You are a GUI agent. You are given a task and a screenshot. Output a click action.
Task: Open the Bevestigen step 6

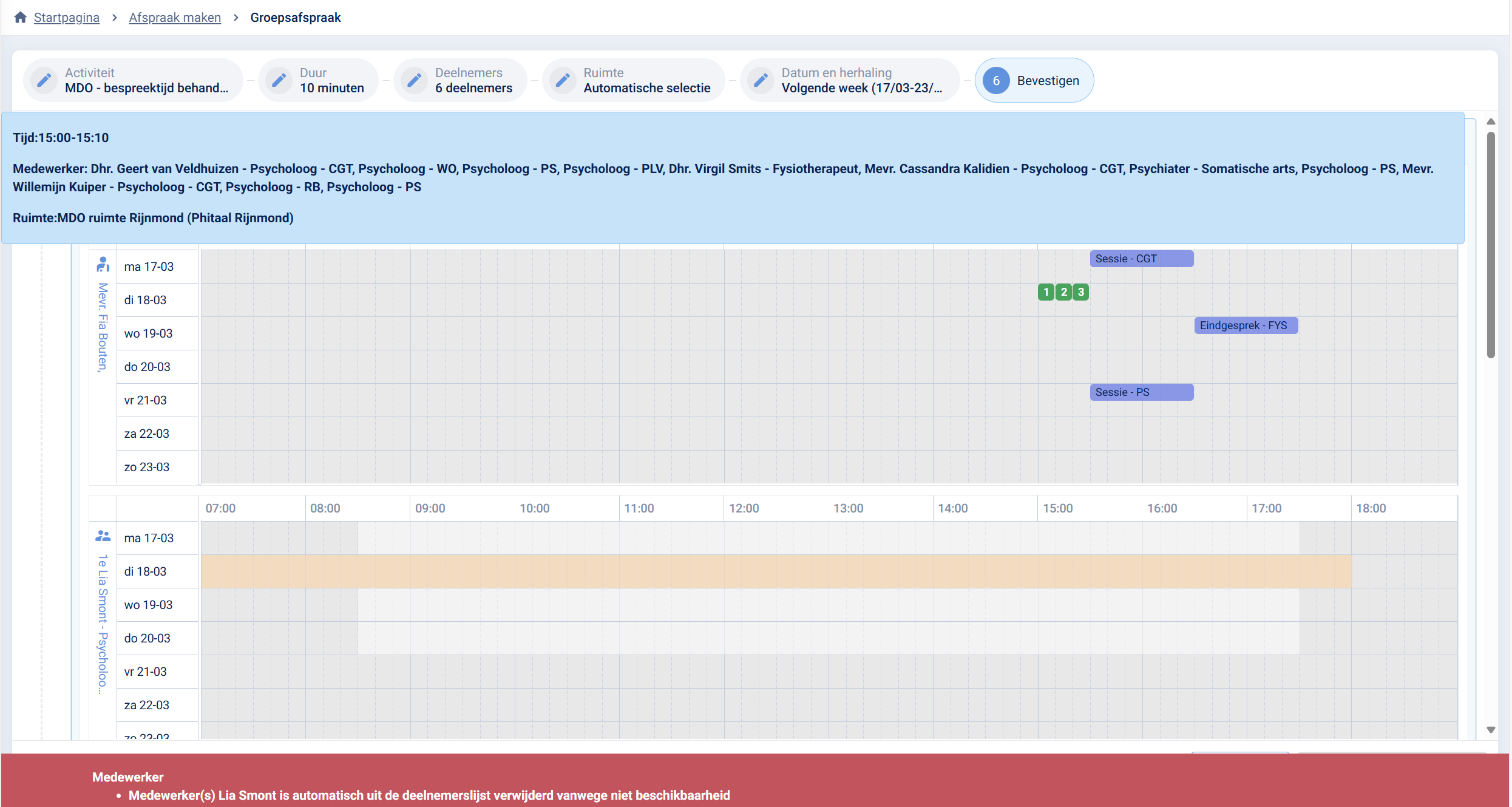(x=1034, y=80)
